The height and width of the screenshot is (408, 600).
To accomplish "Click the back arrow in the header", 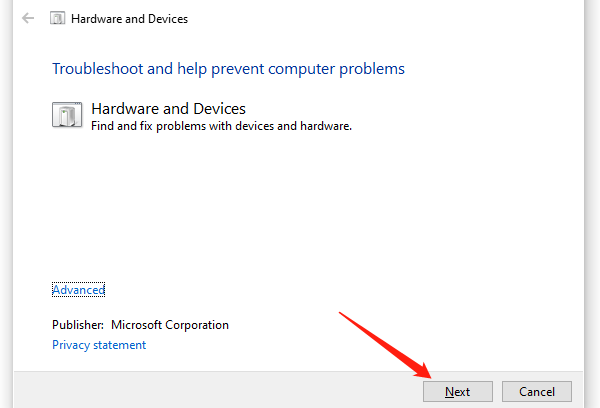I will tap(28, 18).
